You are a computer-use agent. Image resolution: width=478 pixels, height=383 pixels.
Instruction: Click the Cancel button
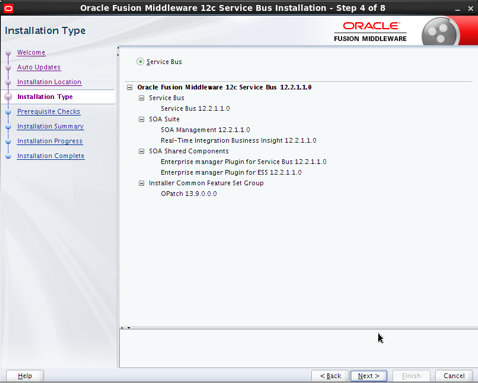[454, 376]
